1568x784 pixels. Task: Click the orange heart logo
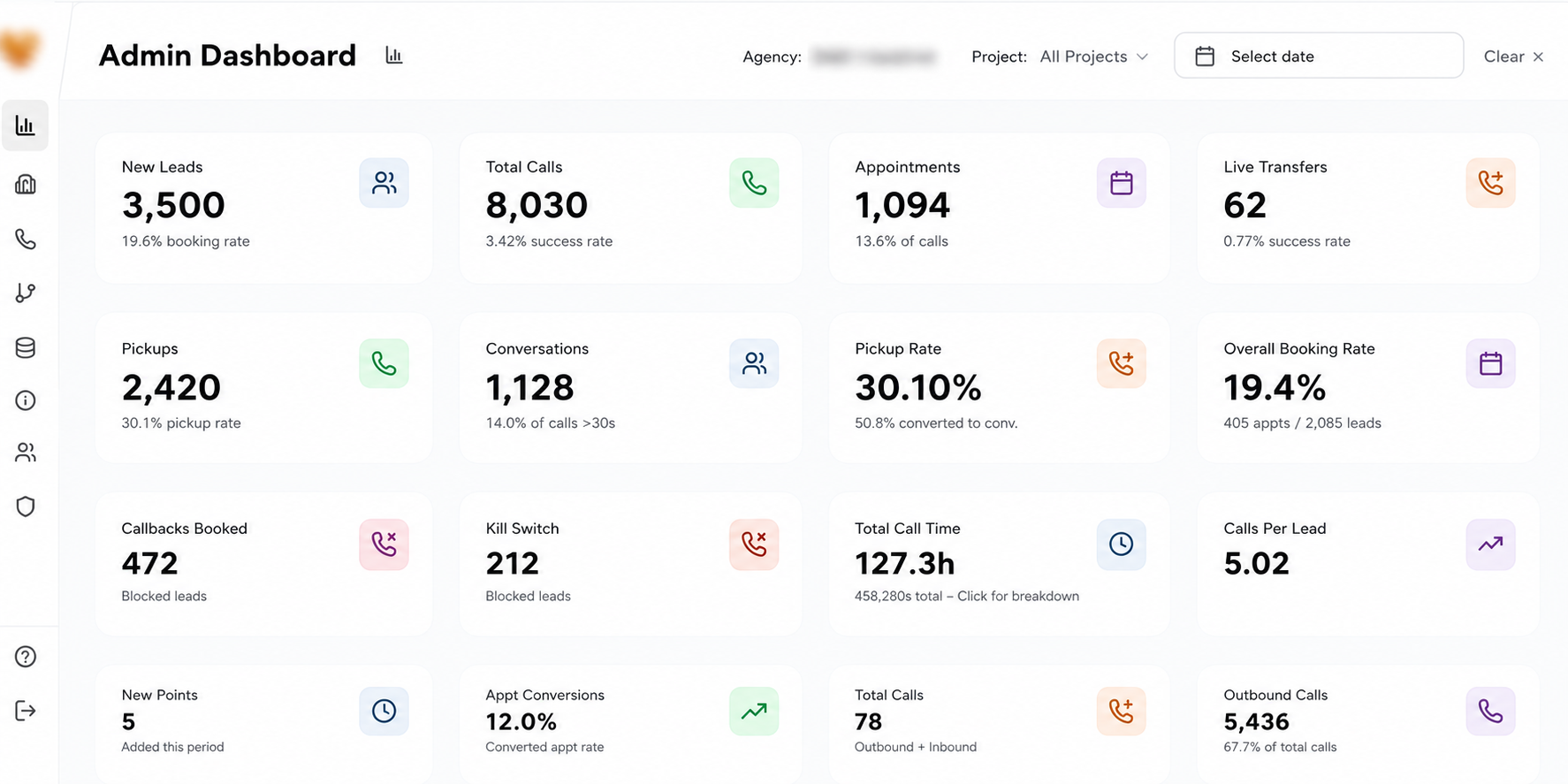point(19,49)
